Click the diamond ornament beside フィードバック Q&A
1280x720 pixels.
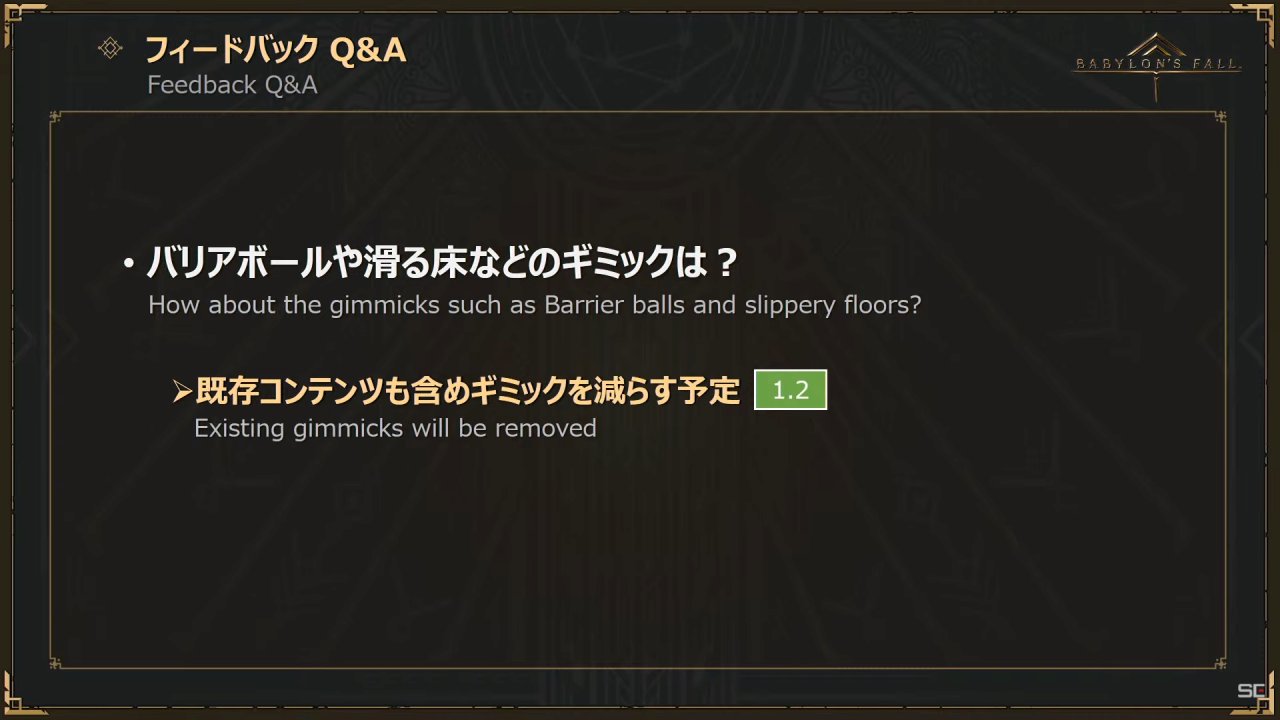[110, 48]
